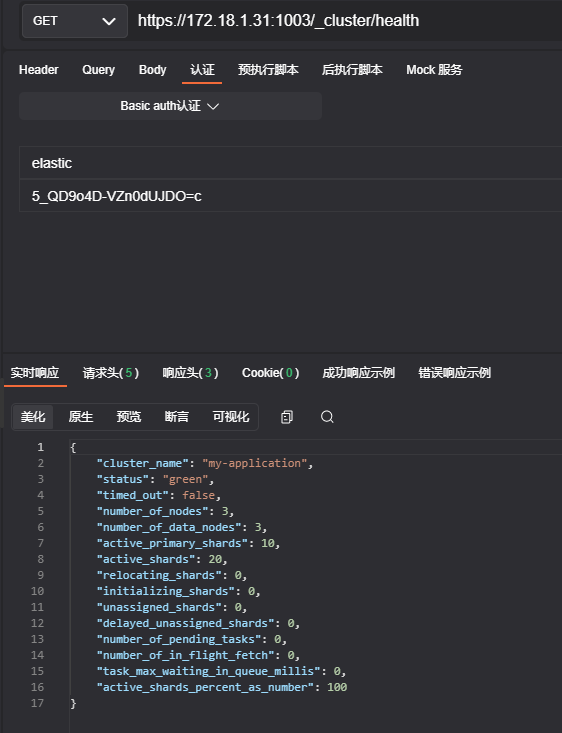Open the Cookie(0) tab
This screenshot has height=733, width=562.
click(271, 373)
